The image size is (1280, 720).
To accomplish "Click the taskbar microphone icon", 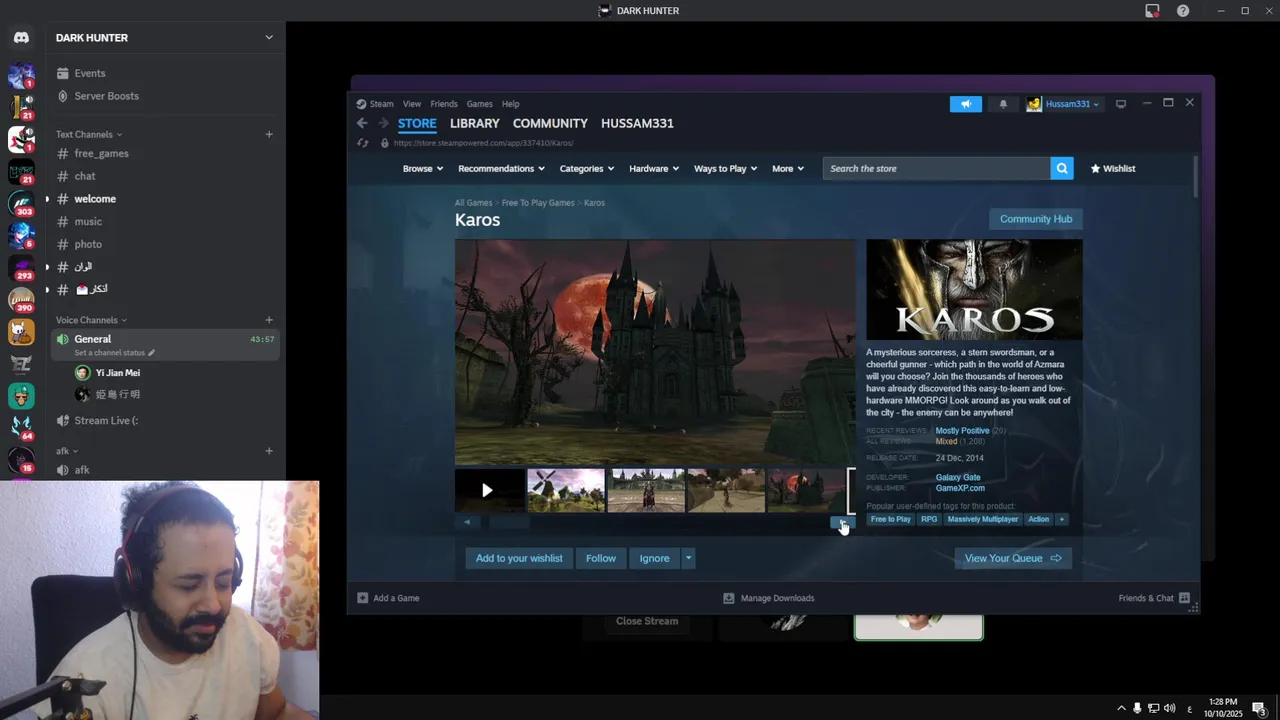I will pyautogui.click(x=1137, y=708).
